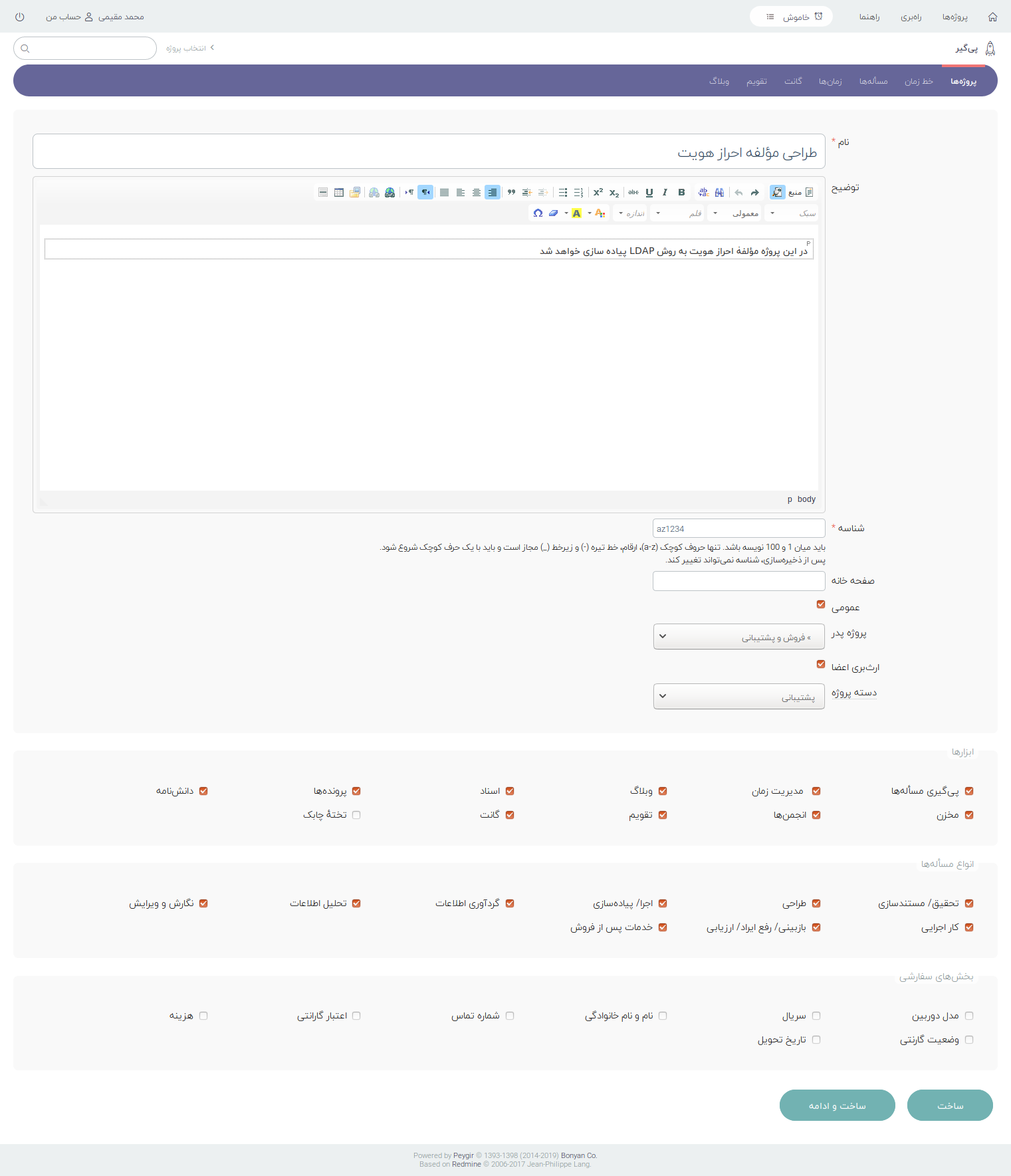Uncheck the گانت tool checkbox

(510, 815)
